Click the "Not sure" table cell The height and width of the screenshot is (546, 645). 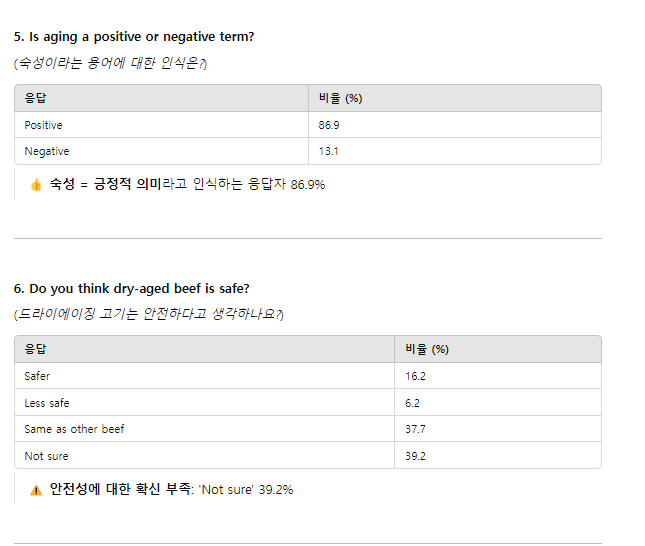coord(46,456)
